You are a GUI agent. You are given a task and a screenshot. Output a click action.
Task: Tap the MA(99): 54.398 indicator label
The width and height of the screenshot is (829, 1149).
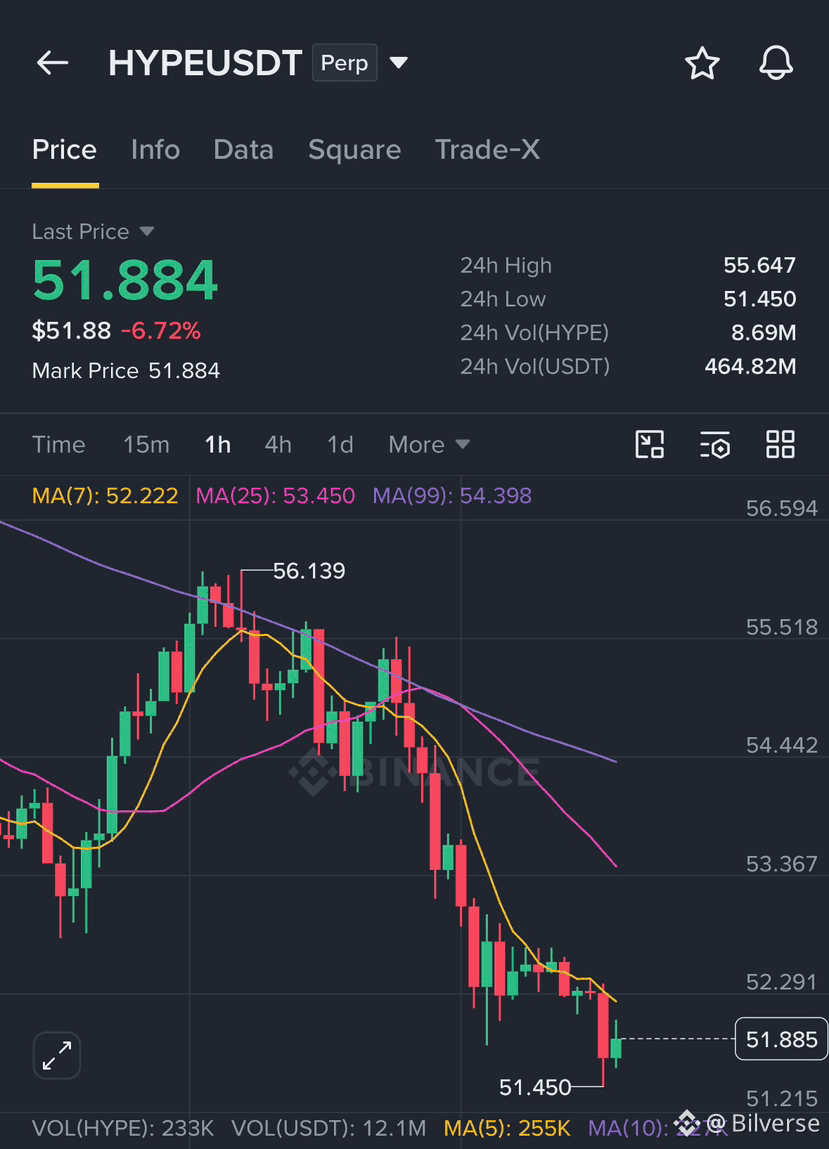pos(452,496)
